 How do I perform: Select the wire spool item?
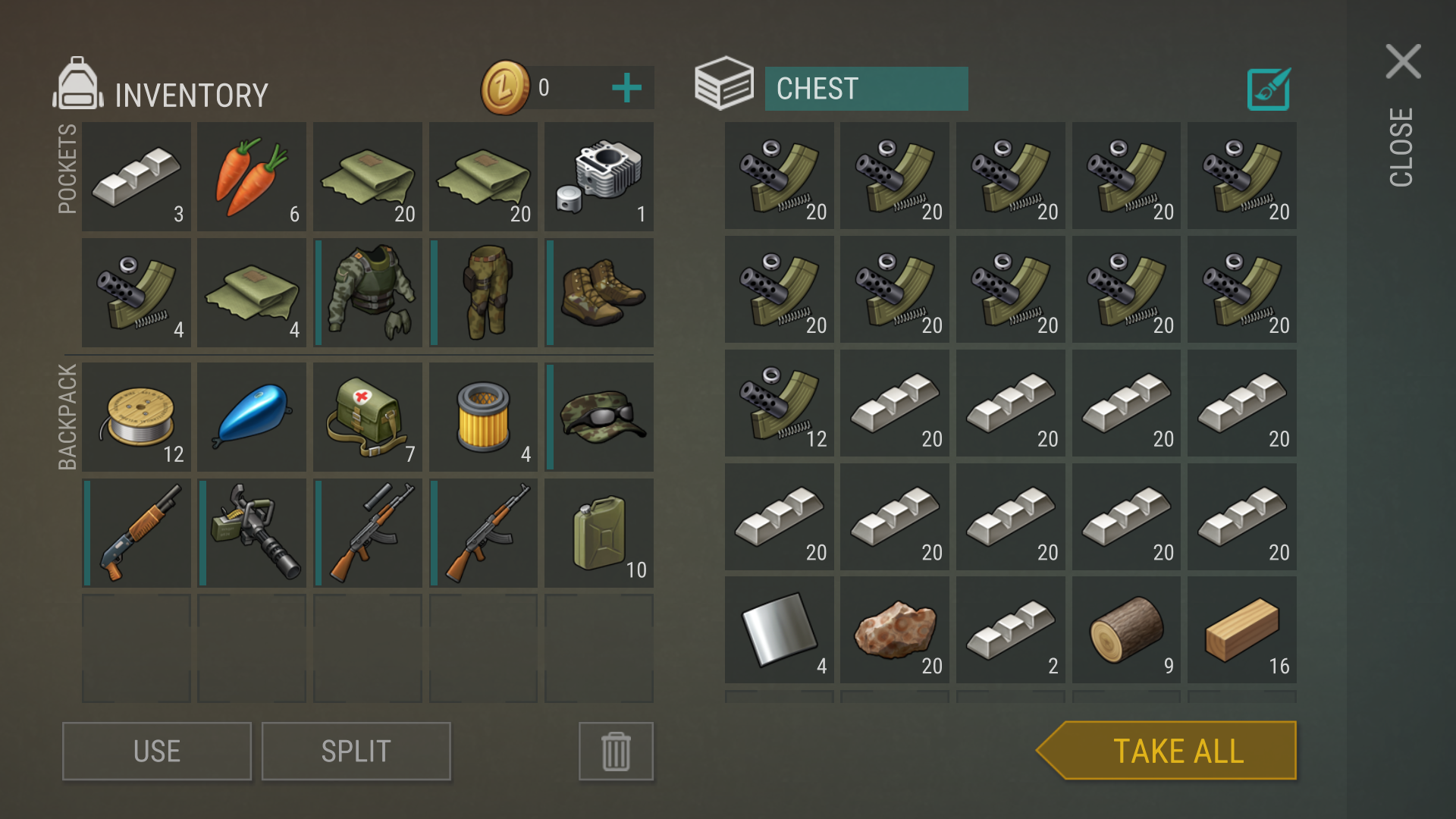click(136, 416)
